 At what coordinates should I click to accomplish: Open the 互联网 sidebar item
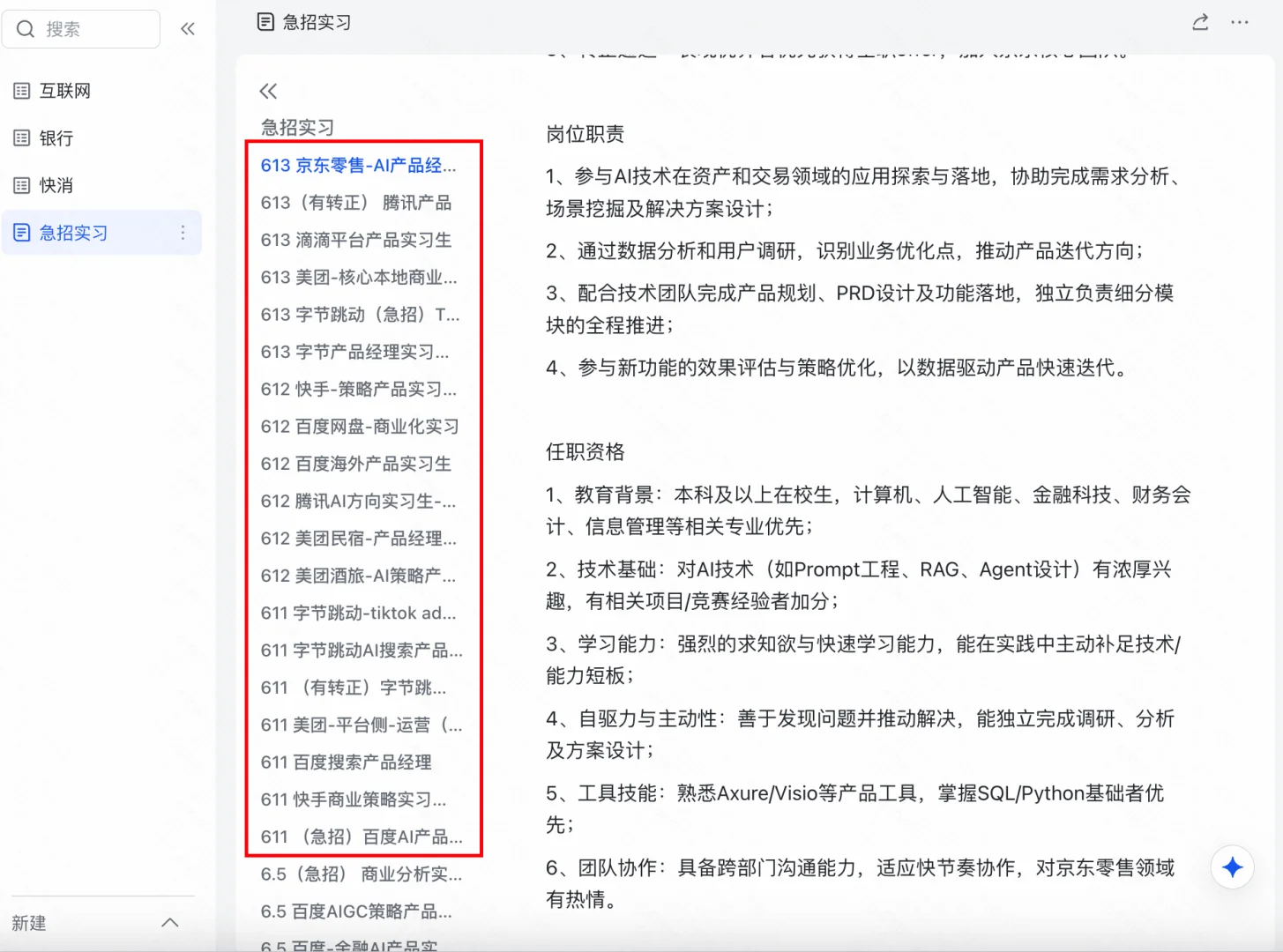[101, 91]
